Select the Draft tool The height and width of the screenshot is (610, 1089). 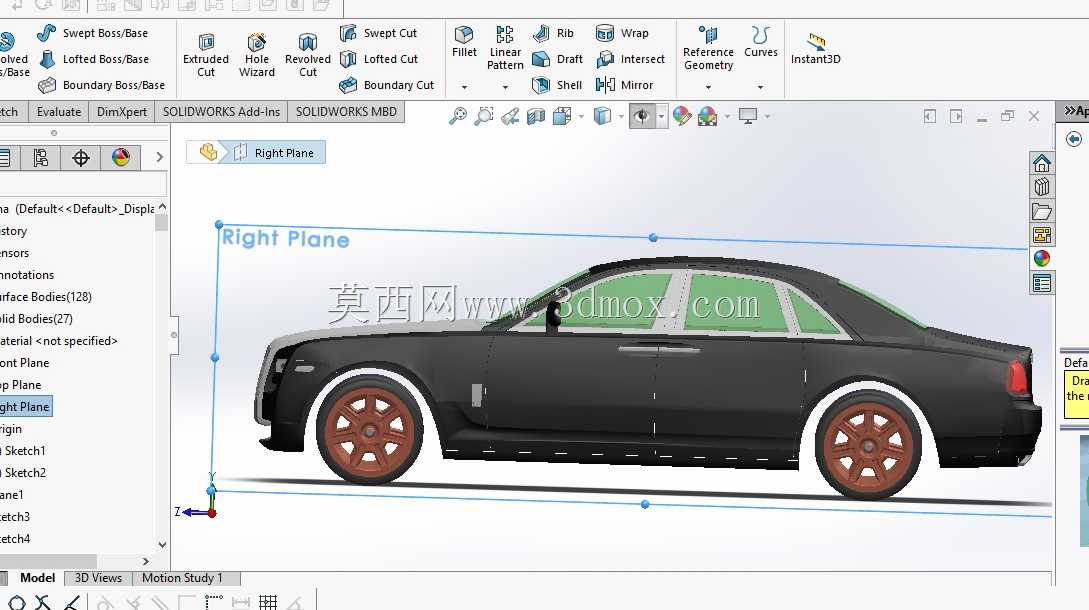tap(558, 59)
